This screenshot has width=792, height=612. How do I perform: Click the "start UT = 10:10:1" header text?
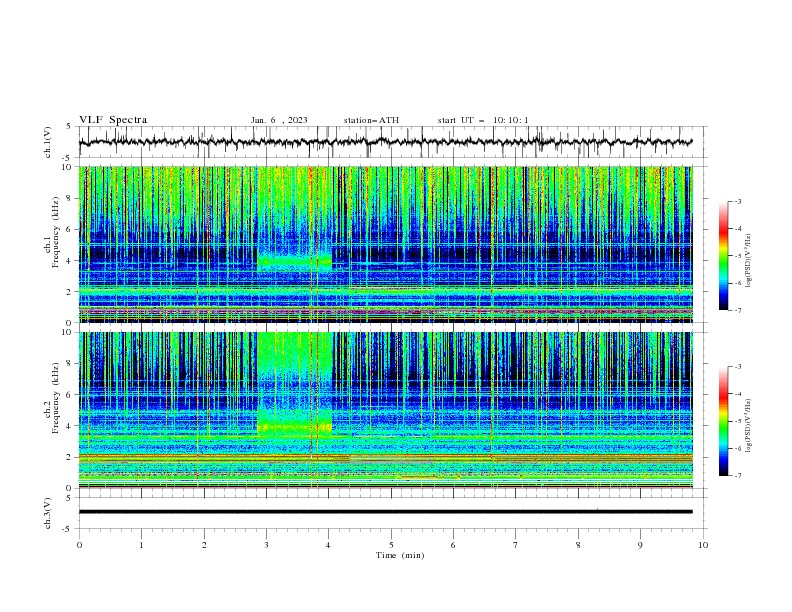483,120
